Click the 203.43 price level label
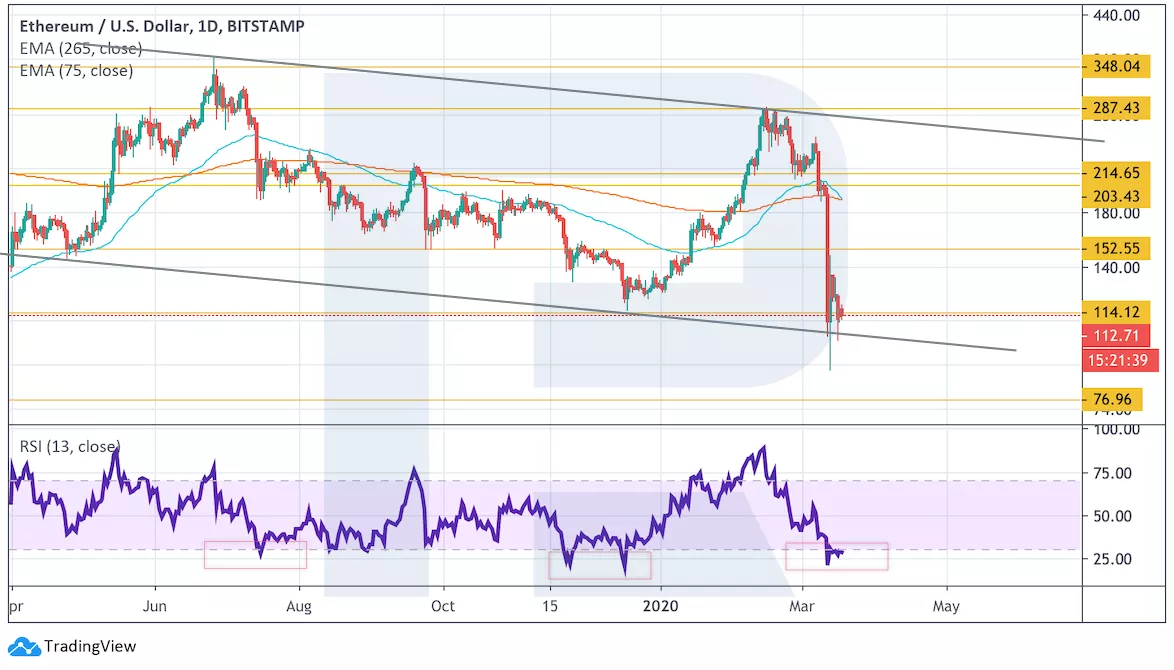The width and height of the screenshot is (1174, 670). pyautogui.click(x=1114, y=197)
